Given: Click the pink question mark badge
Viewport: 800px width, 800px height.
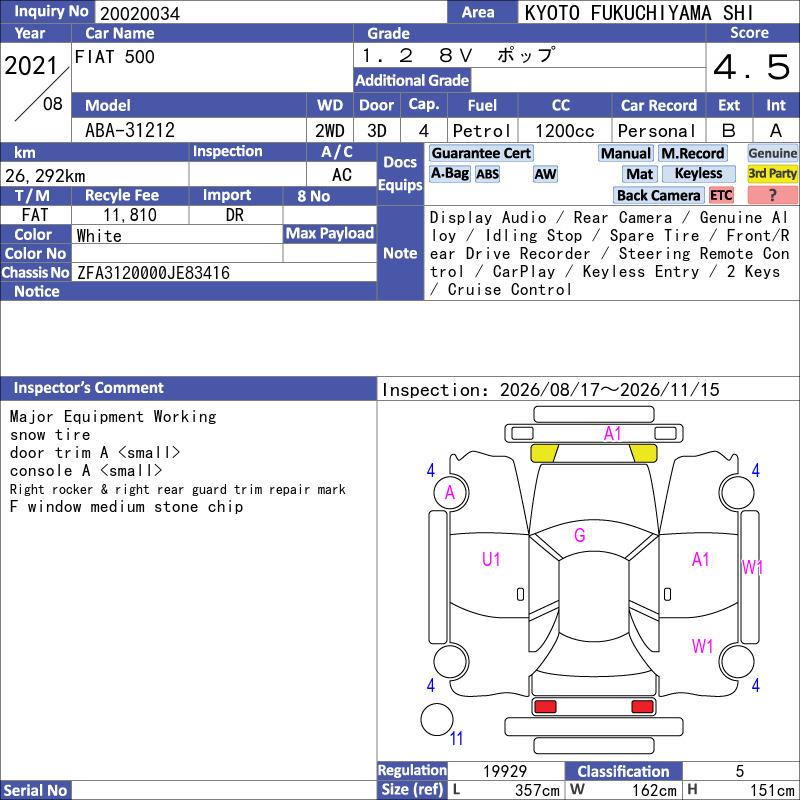Looking at the screenshot, I should coord(772,195).
